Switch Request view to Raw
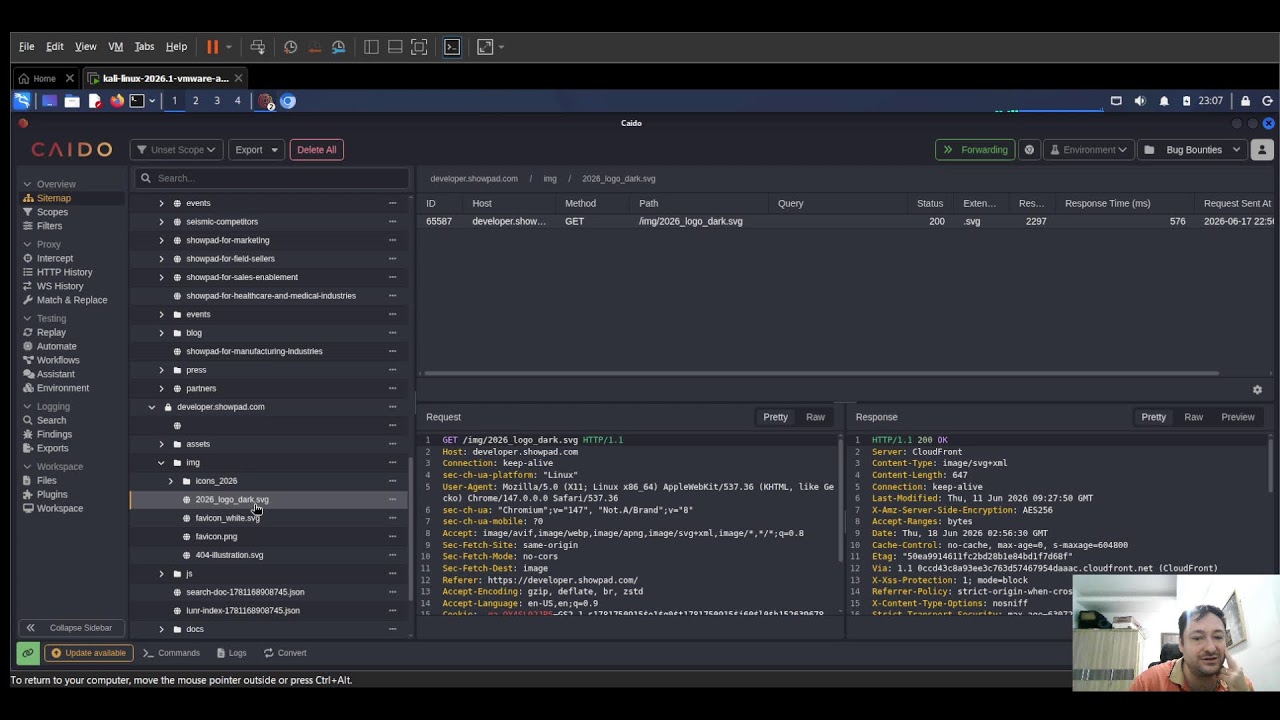Viewport: 1280px width, 720px height. click(x=816, y=417)
